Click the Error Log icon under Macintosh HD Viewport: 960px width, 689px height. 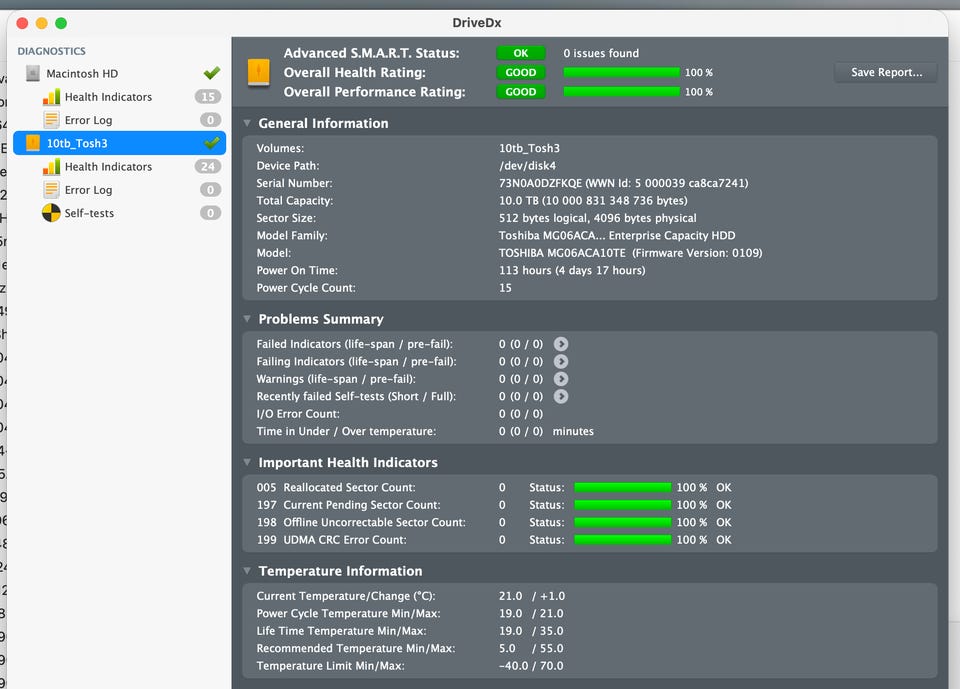pyautogui.click(x=51, y=120)
